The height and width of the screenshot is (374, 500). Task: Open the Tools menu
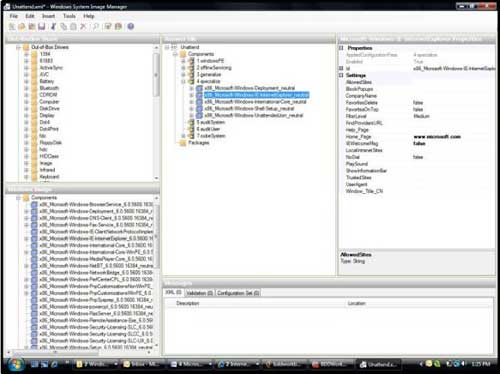click(x=69, y=16)
